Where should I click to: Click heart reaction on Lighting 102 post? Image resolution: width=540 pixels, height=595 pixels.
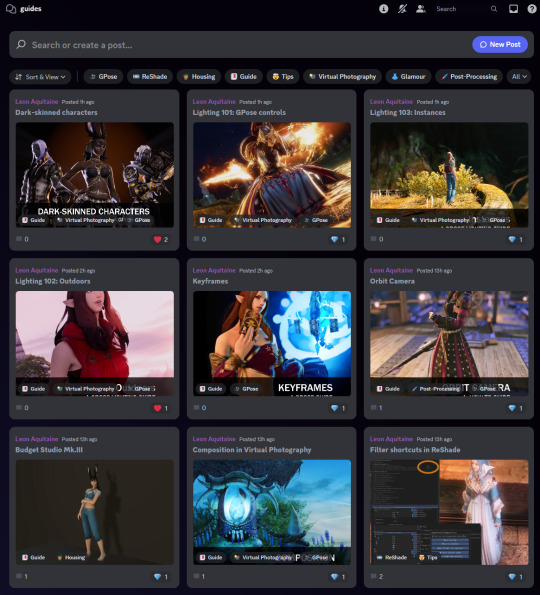pyautogui.click(x=161, y=408)
